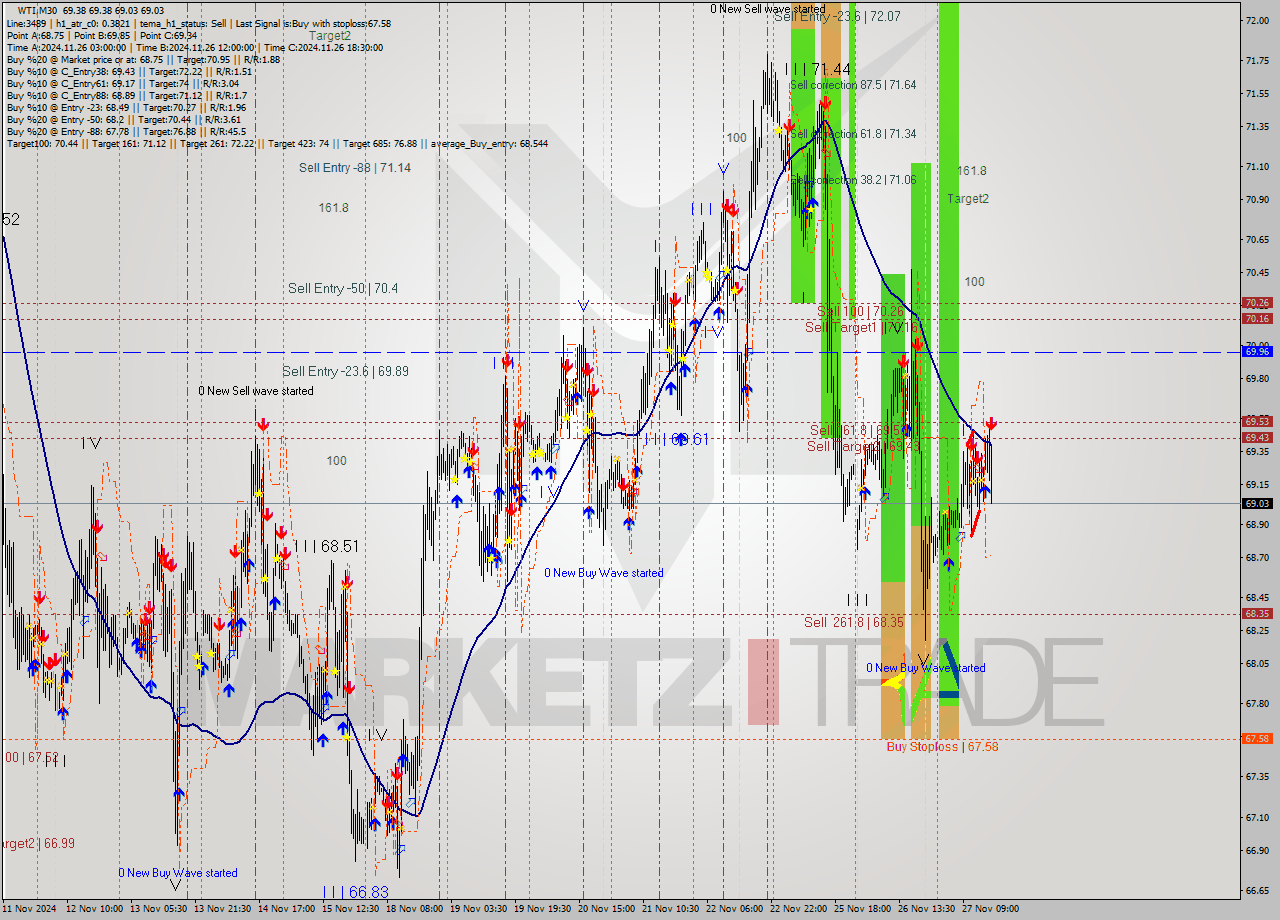The height and width of the screenshot is (920, 1280).
Task: Click the '13 Nov 05:30' time label
Action: coord(159,909)
